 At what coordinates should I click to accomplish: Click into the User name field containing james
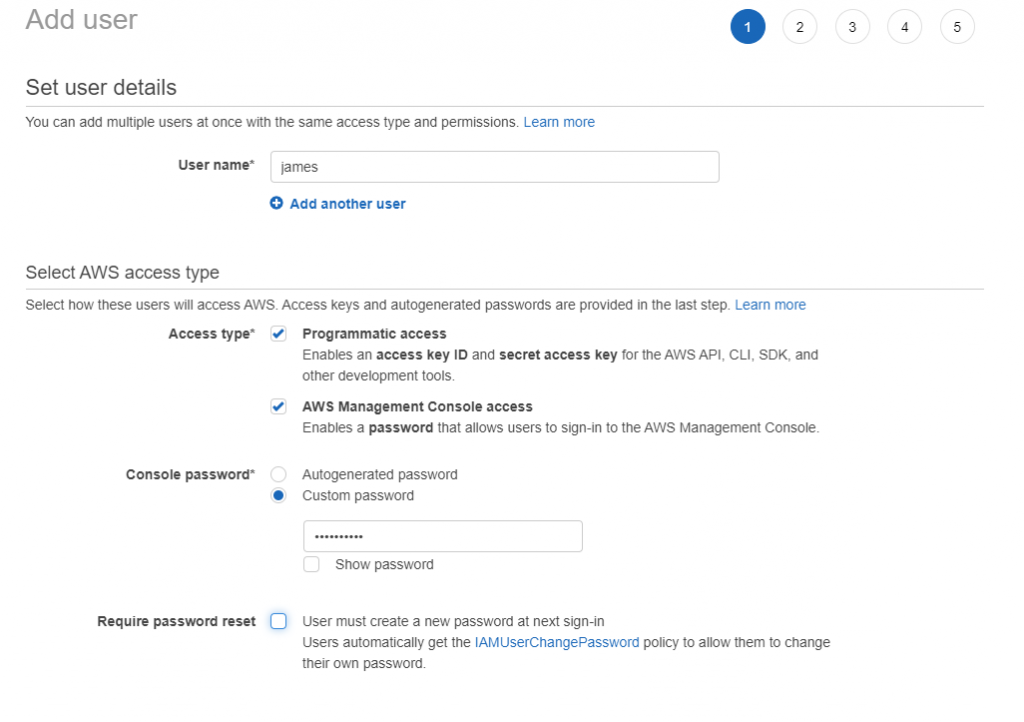point(494,167)
